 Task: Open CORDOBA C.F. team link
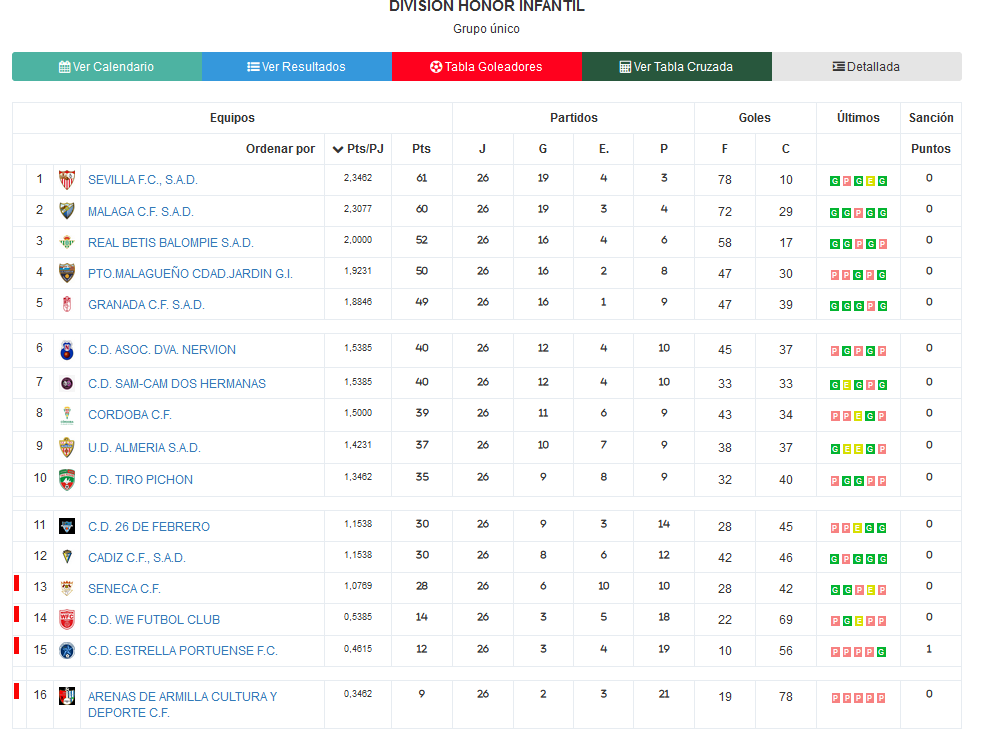130,414
